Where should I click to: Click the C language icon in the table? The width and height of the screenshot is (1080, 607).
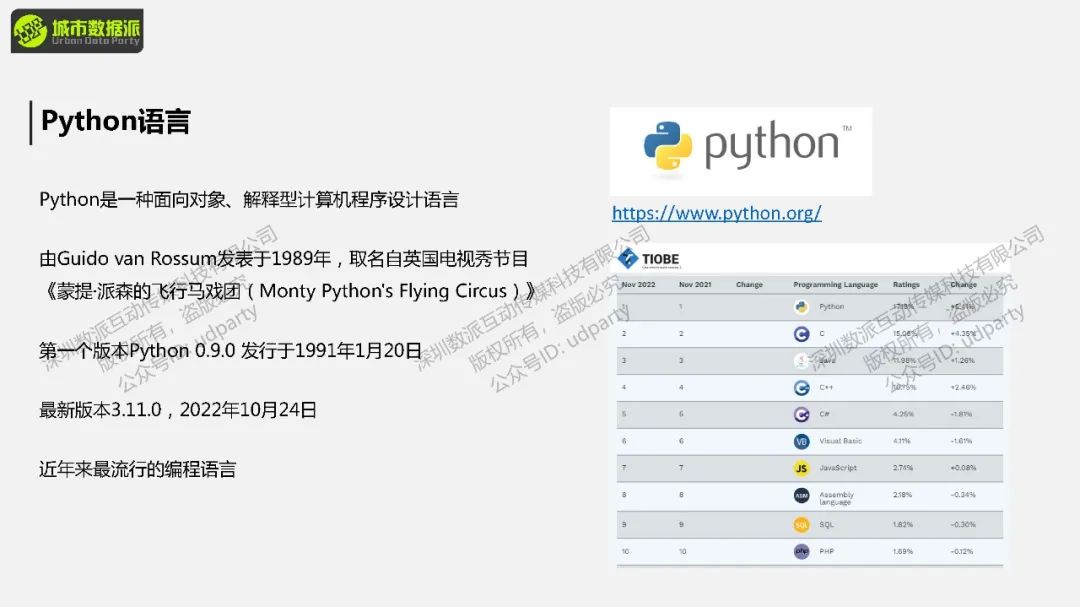[x=801, y=334]
